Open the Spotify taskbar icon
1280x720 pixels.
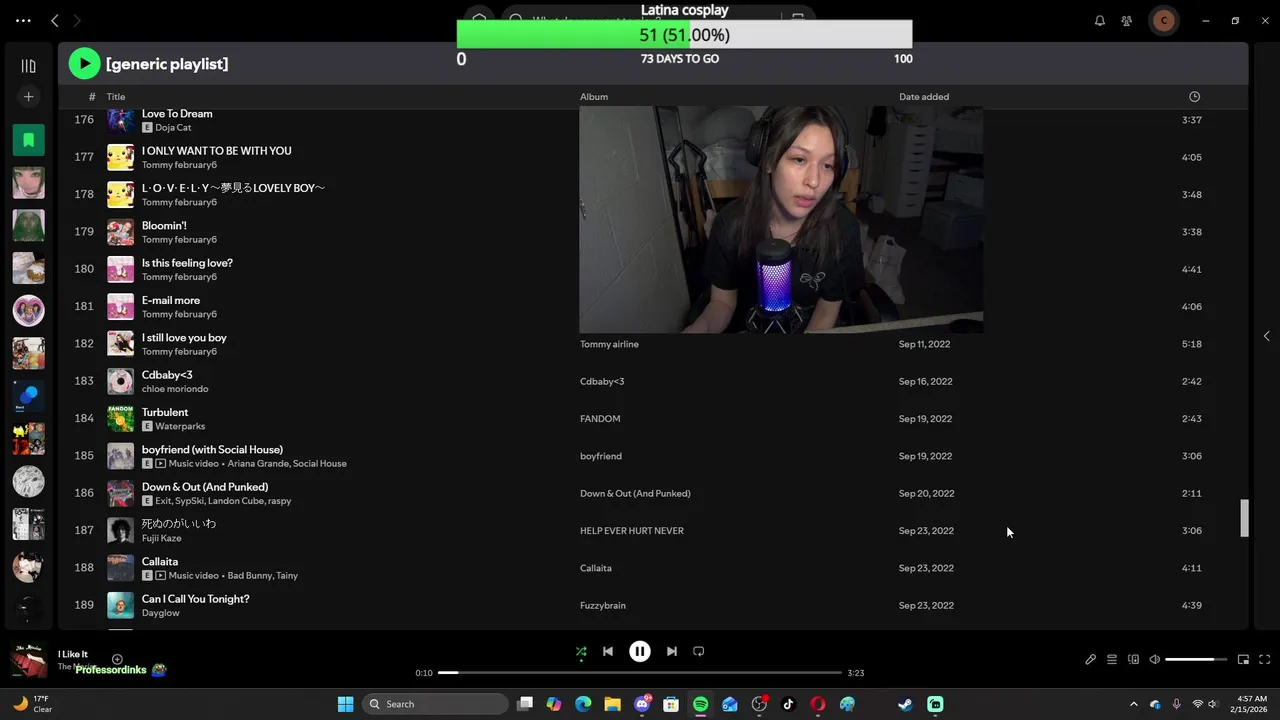pos(701,704)
